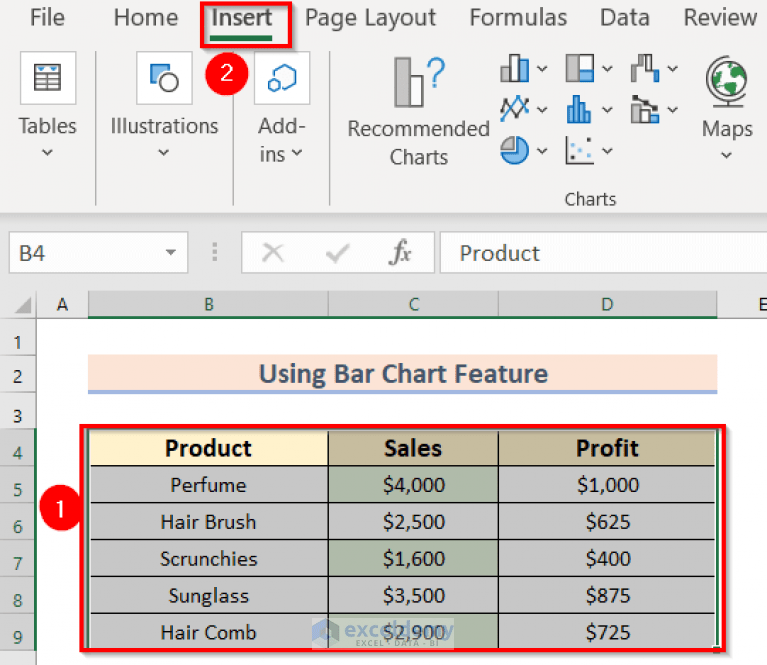
Task: Click the formula bar Cancel X icon
Action: (272, 253)
